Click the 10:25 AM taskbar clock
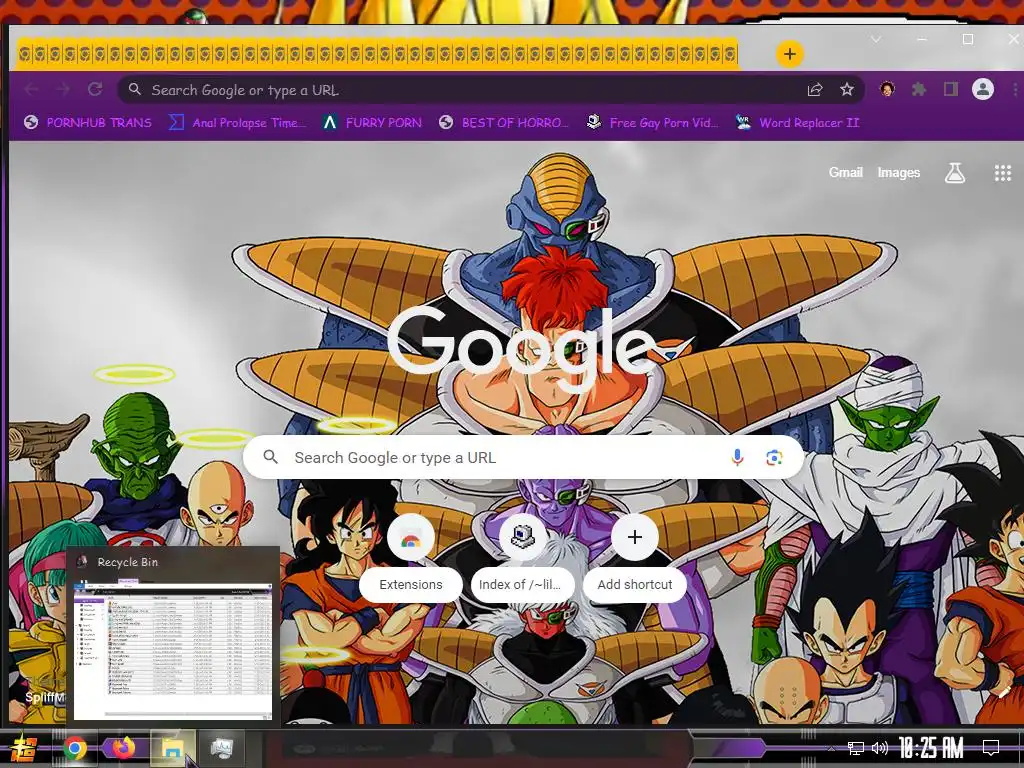The image size is (1024, 768). [x=931, y=748]
